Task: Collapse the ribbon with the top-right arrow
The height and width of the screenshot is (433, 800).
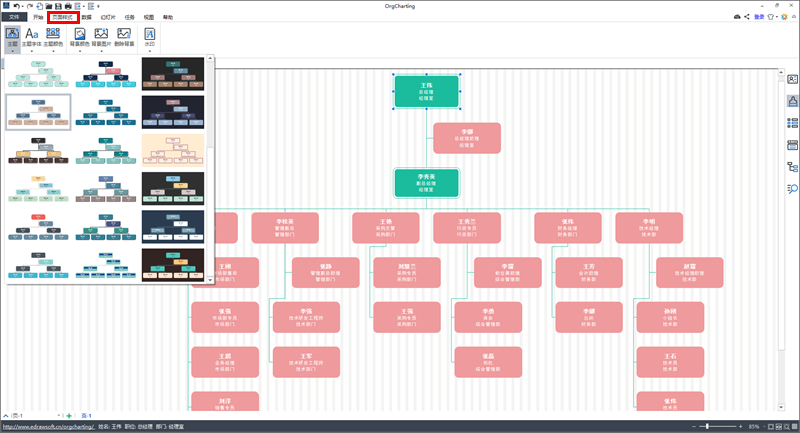Action: [x=794, y=17]
